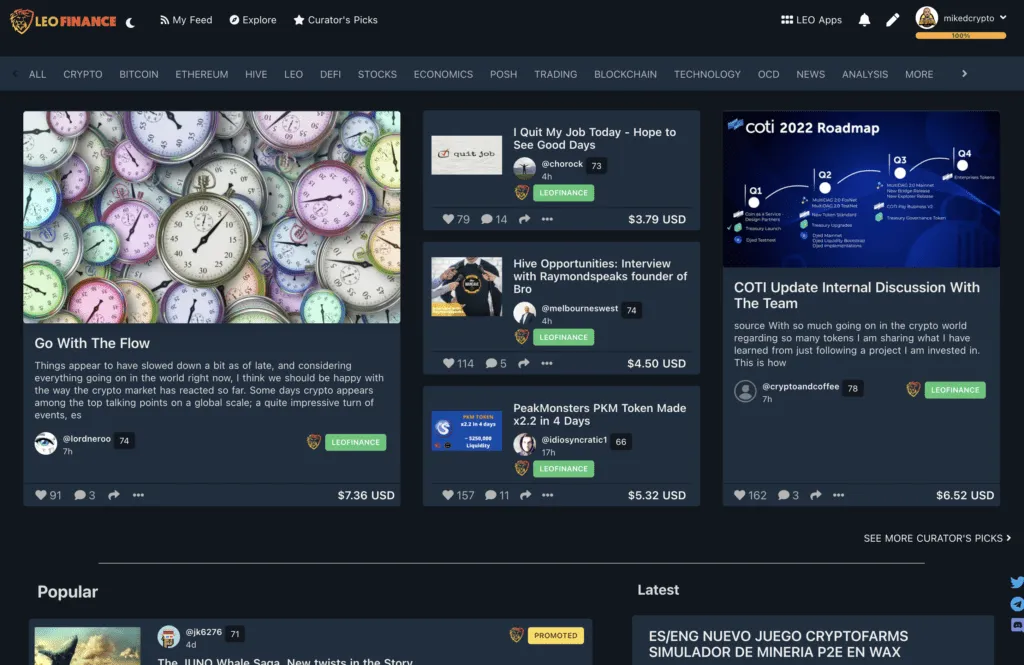Open comments on COTI Update post

[x=784, y=495]
